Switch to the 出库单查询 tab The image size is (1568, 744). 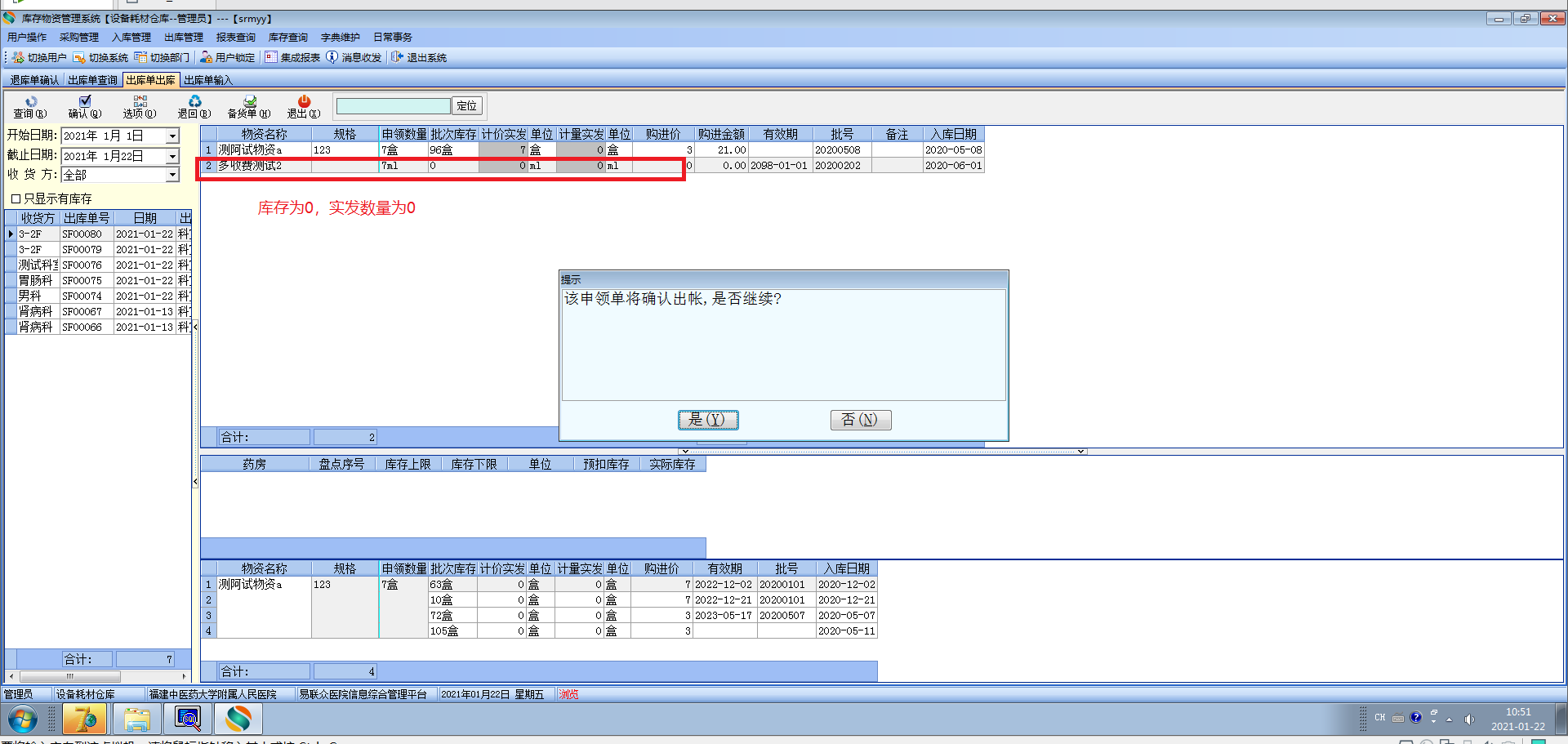coord(92,80)
